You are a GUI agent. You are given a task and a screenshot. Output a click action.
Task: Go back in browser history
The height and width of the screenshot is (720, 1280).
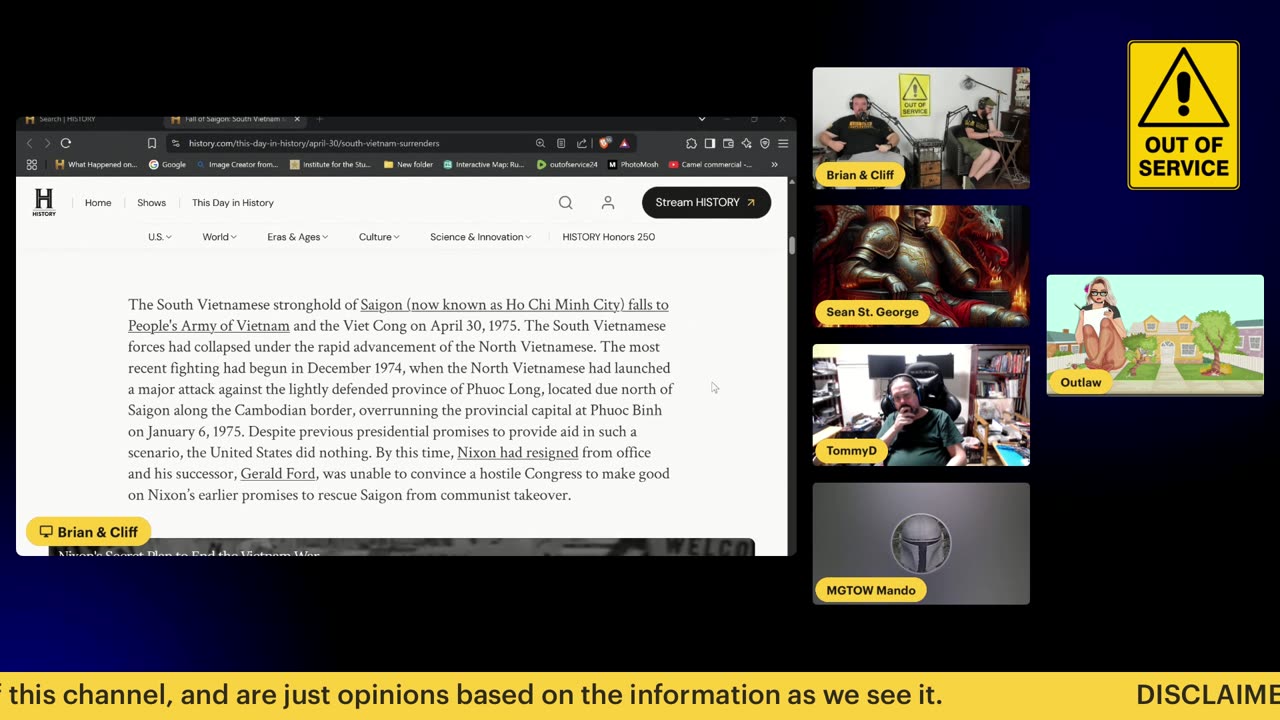tap(29, 143)
